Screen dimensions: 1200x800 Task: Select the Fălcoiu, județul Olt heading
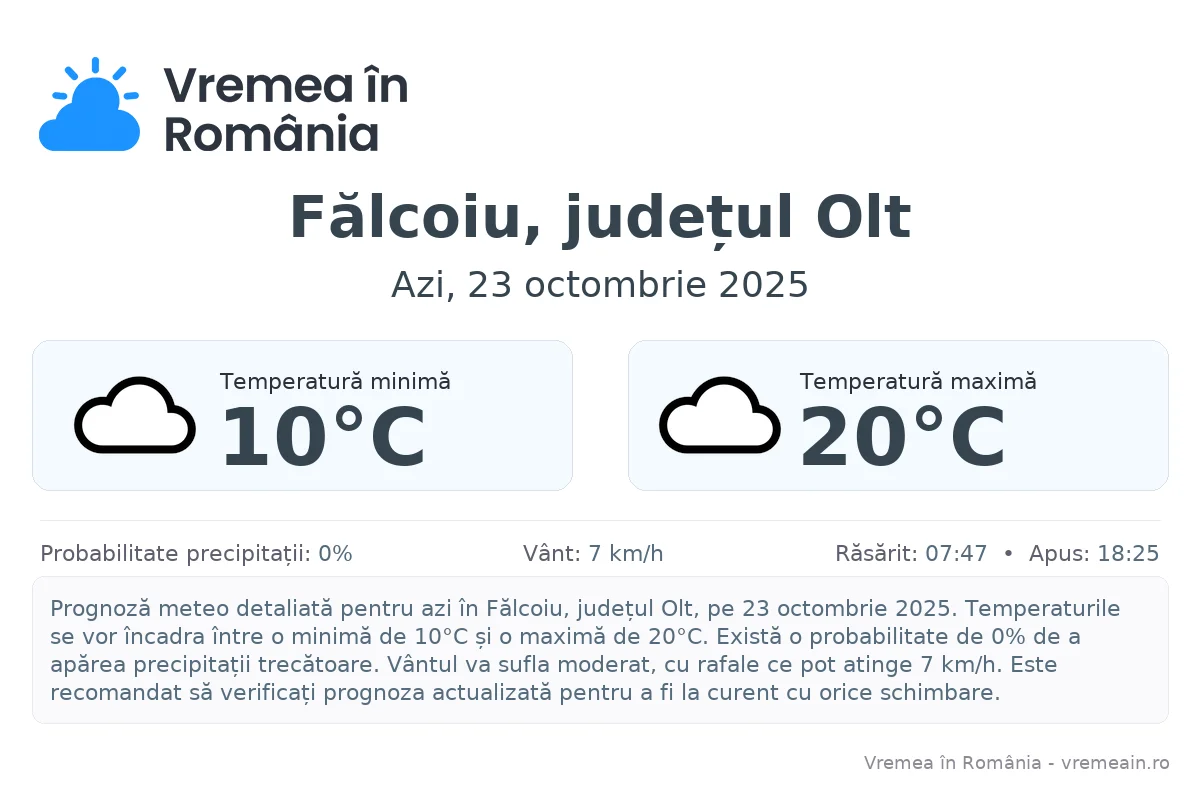(600, 218)
